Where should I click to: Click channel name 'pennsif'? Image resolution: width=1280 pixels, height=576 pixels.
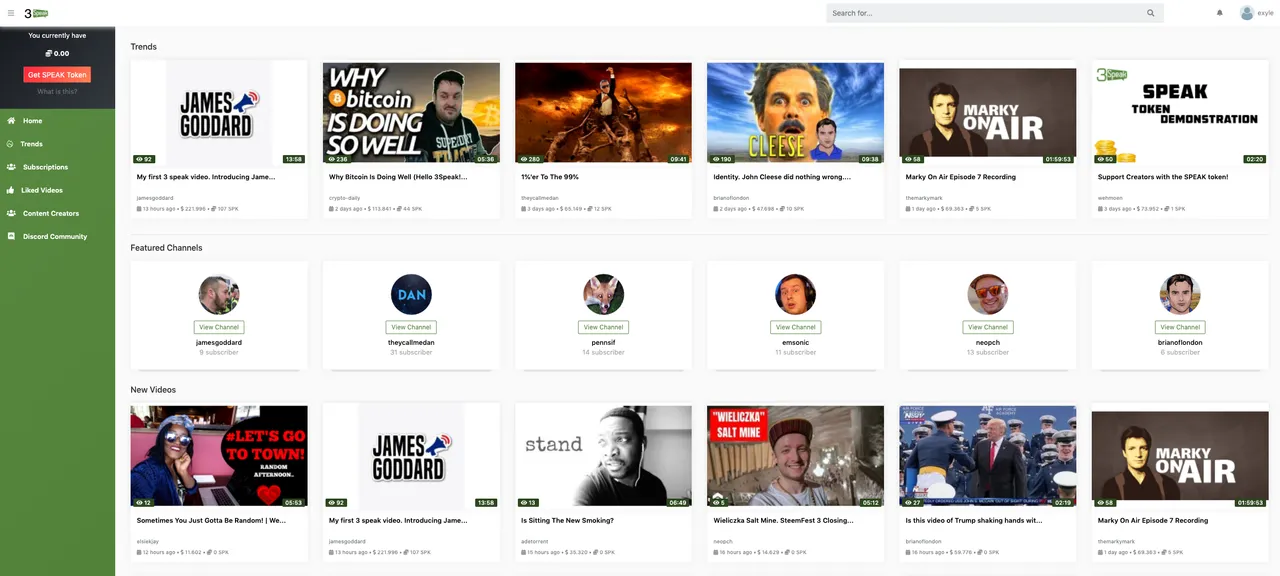(x=603, y=342)
